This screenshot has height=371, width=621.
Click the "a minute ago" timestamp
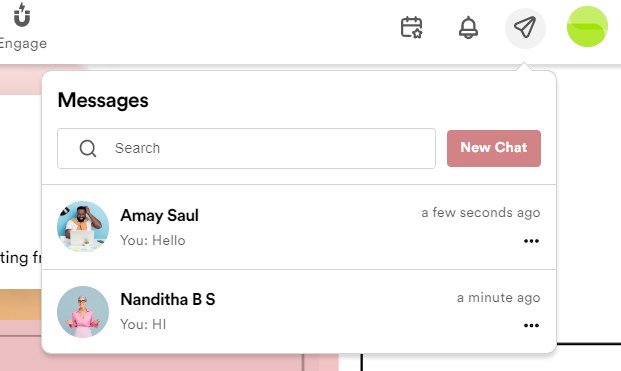tap(499, 297)
